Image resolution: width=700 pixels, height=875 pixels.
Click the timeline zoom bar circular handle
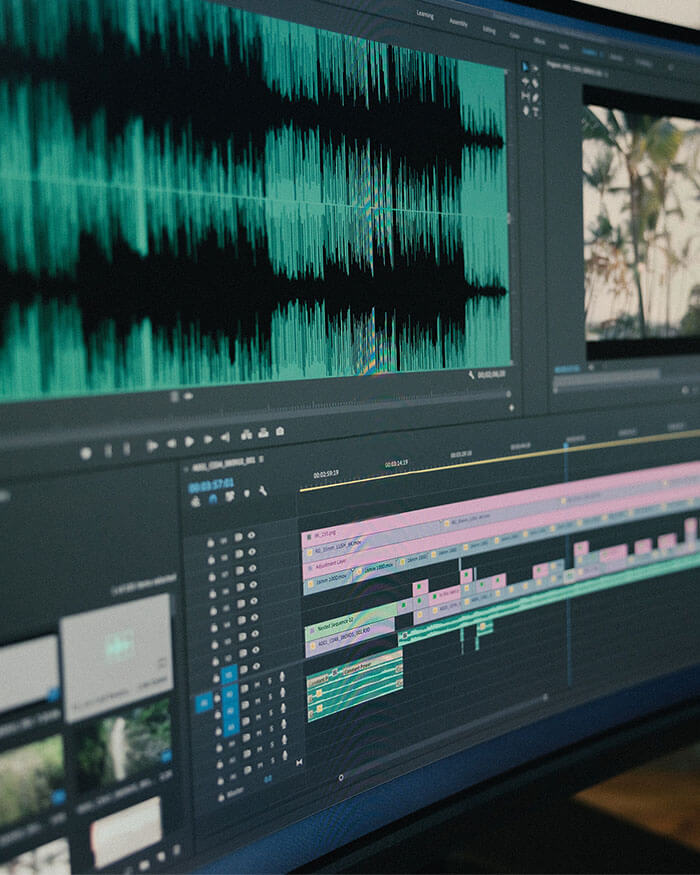coord(341,777)
